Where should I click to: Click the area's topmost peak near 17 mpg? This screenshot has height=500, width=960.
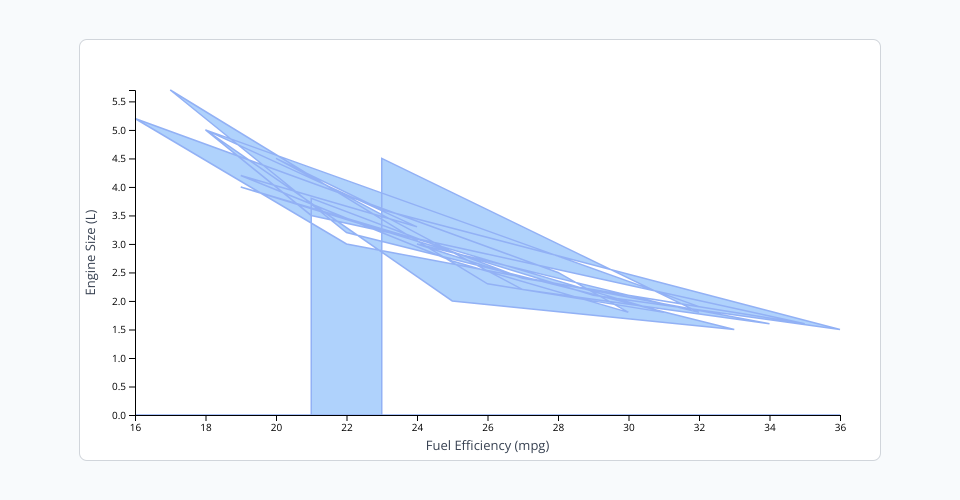click(173, 92)
